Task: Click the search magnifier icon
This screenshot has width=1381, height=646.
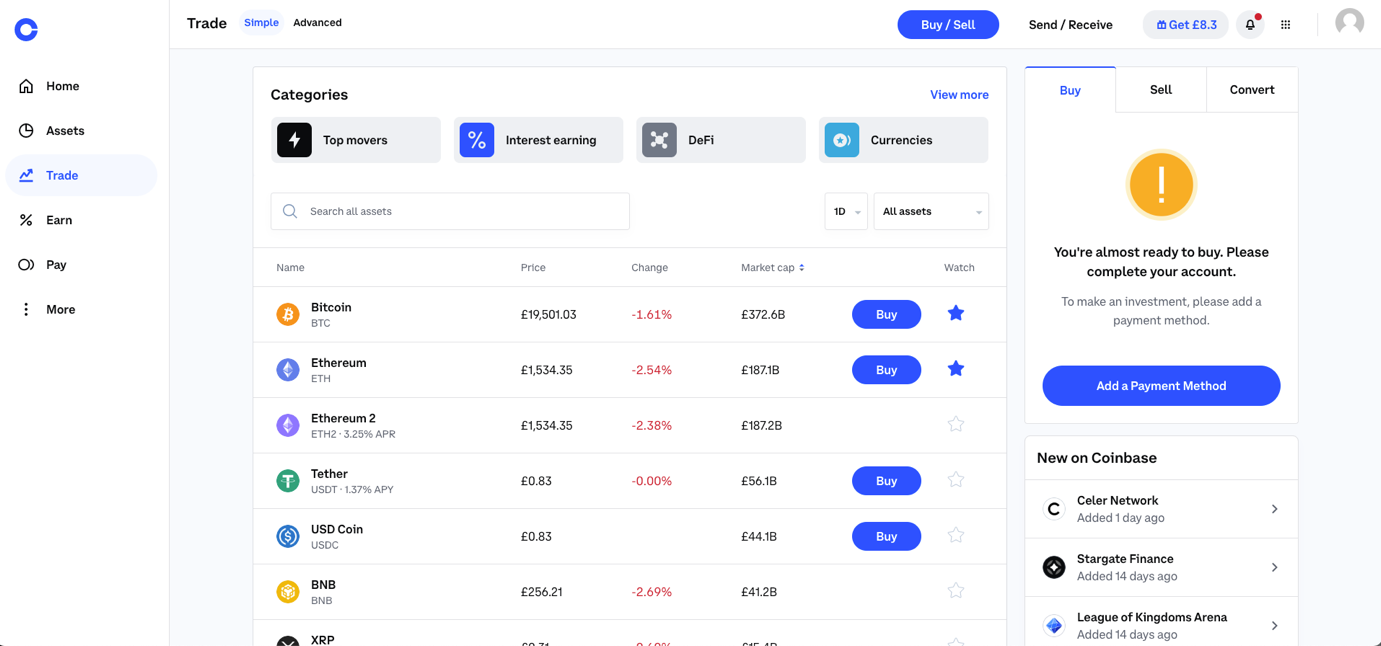Action: [290, 211]
